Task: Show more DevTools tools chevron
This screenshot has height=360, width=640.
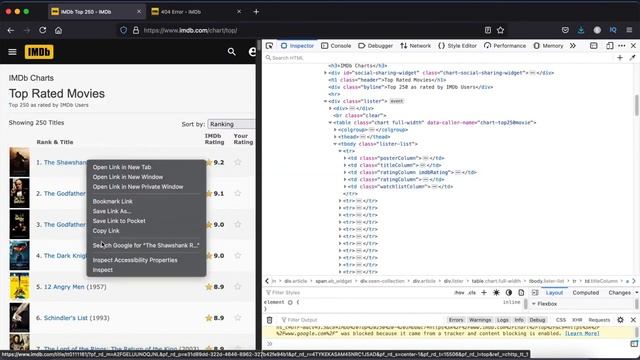Action: pos(573,46)
